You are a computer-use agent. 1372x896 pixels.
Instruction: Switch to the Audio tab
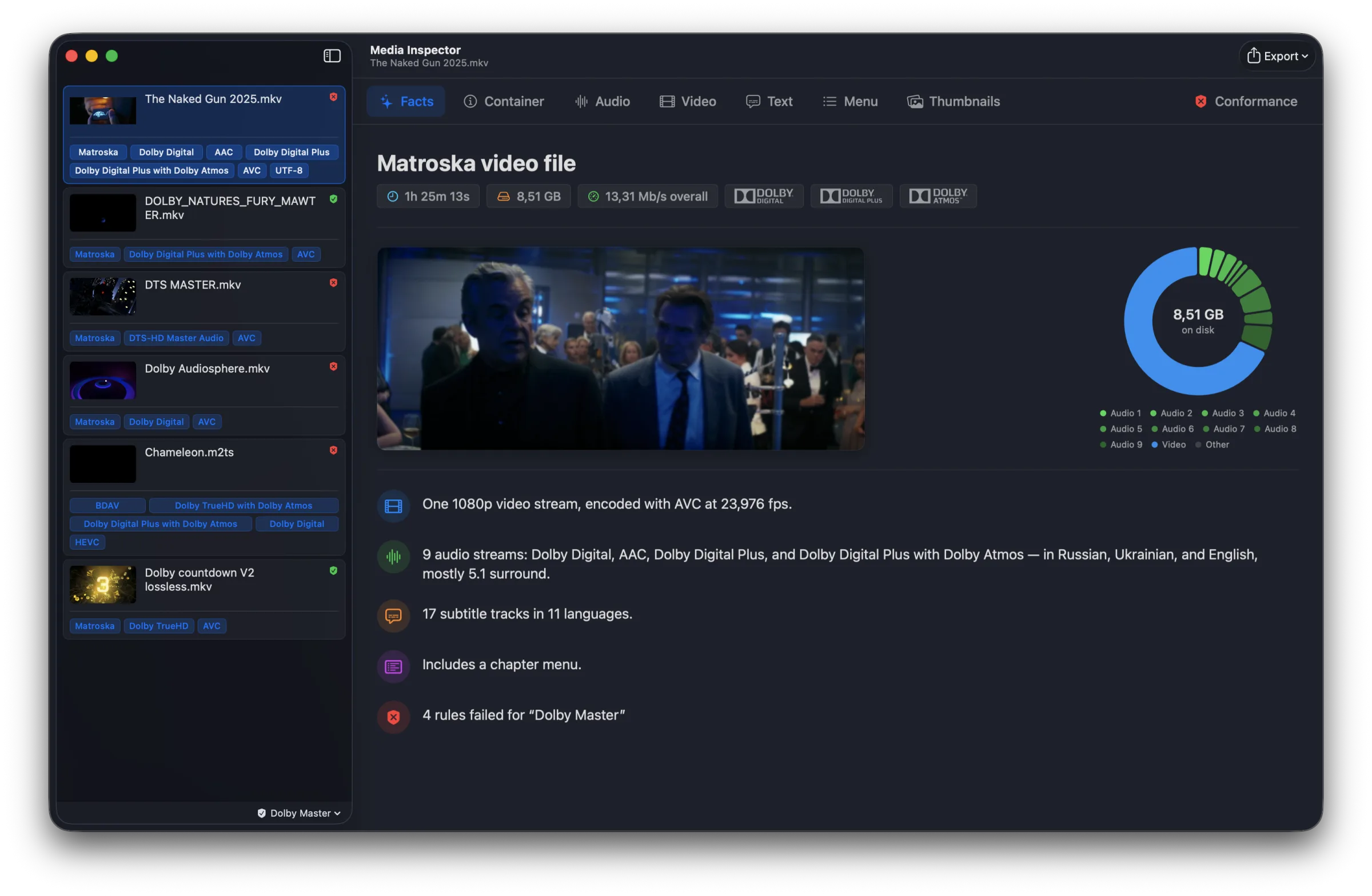(602, 101)
